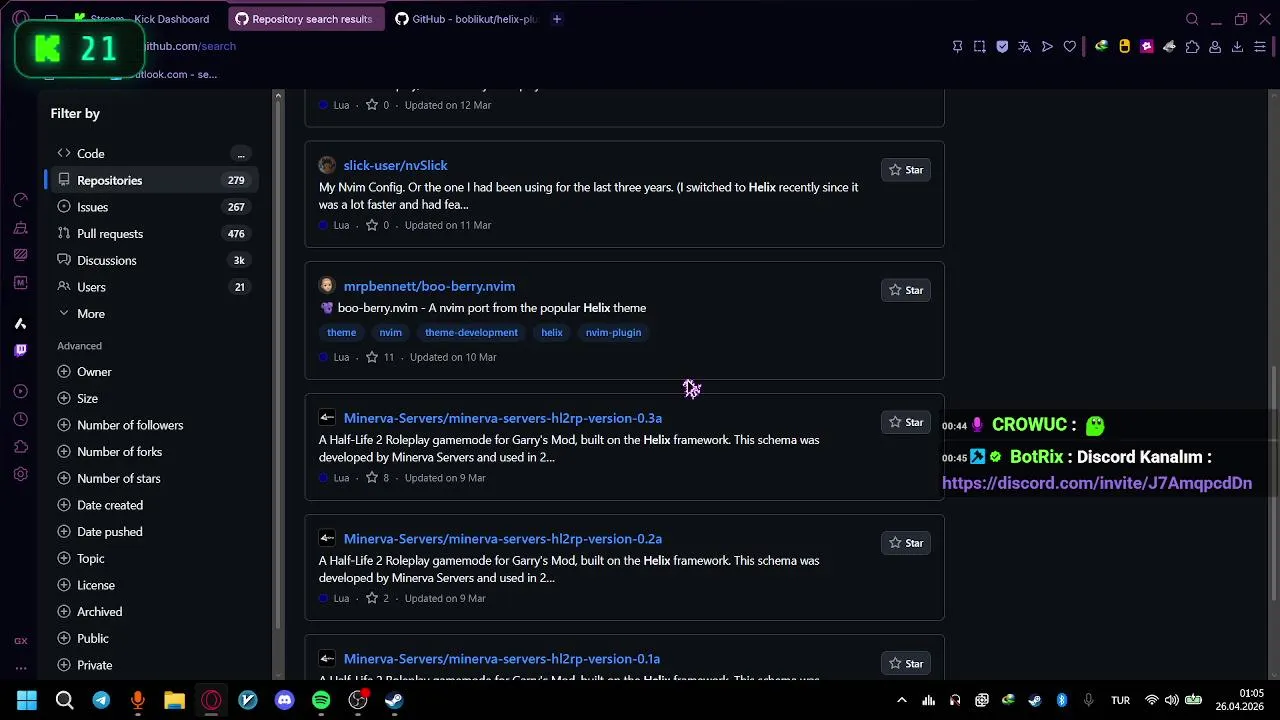Open OBS Studio from the taskbar
This screenshot has width=1280, height=720.
tap(358, 700)
